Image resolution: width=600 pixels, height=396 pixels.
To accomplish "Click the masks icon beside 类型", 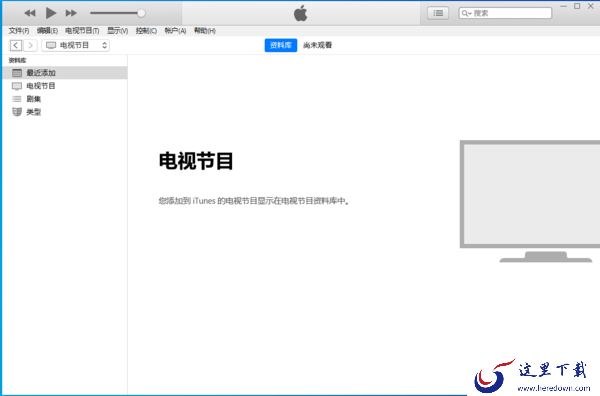I will (x=17, y=112).
